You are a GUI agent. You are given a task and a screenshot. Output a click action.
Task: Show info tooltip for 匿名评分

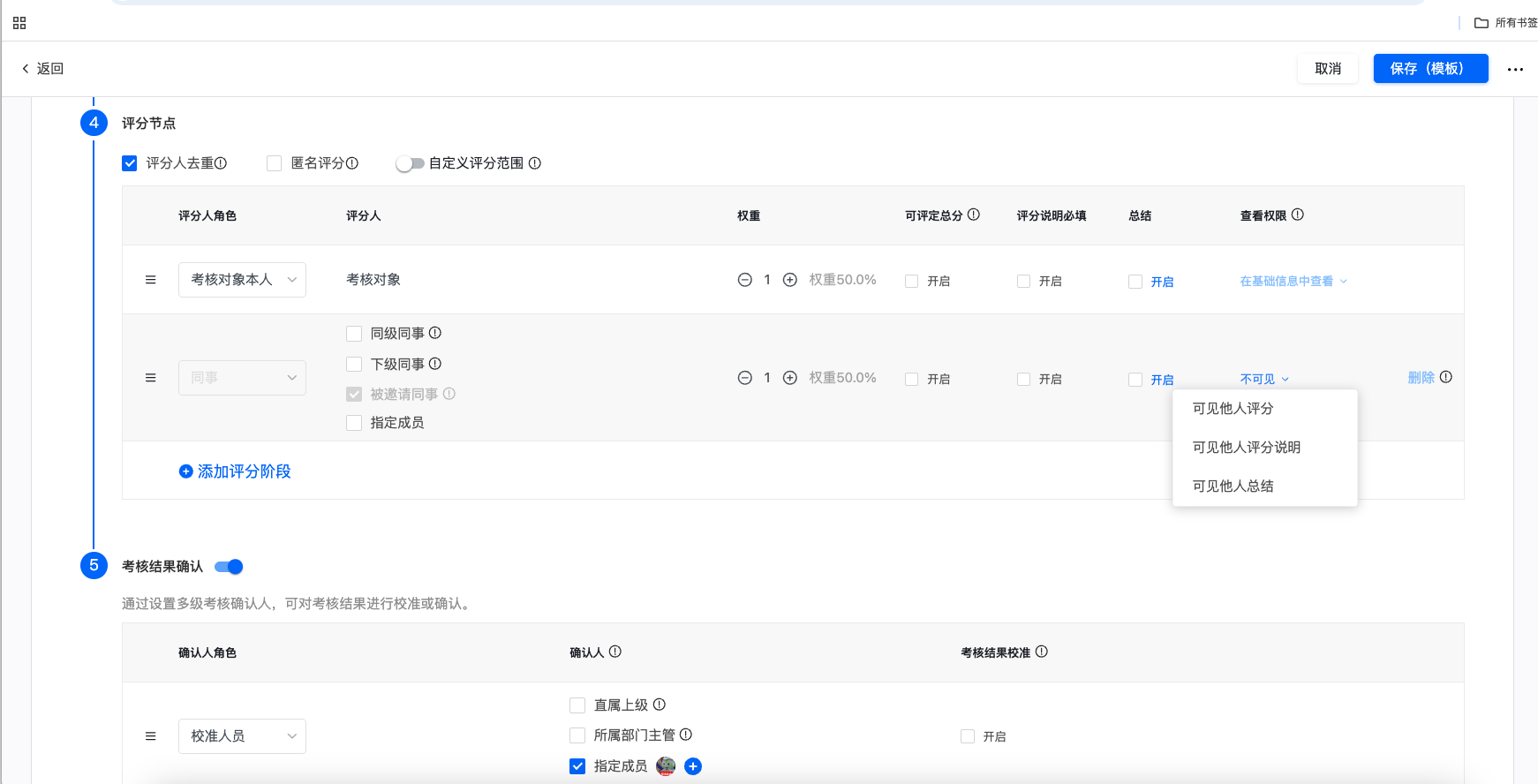(352, 163)
